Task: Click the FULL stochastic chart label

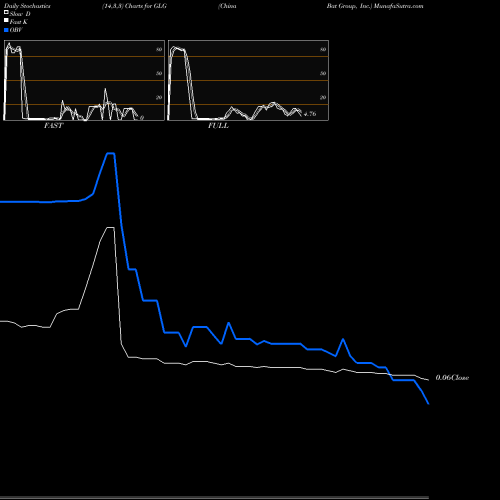Action: 218,126
